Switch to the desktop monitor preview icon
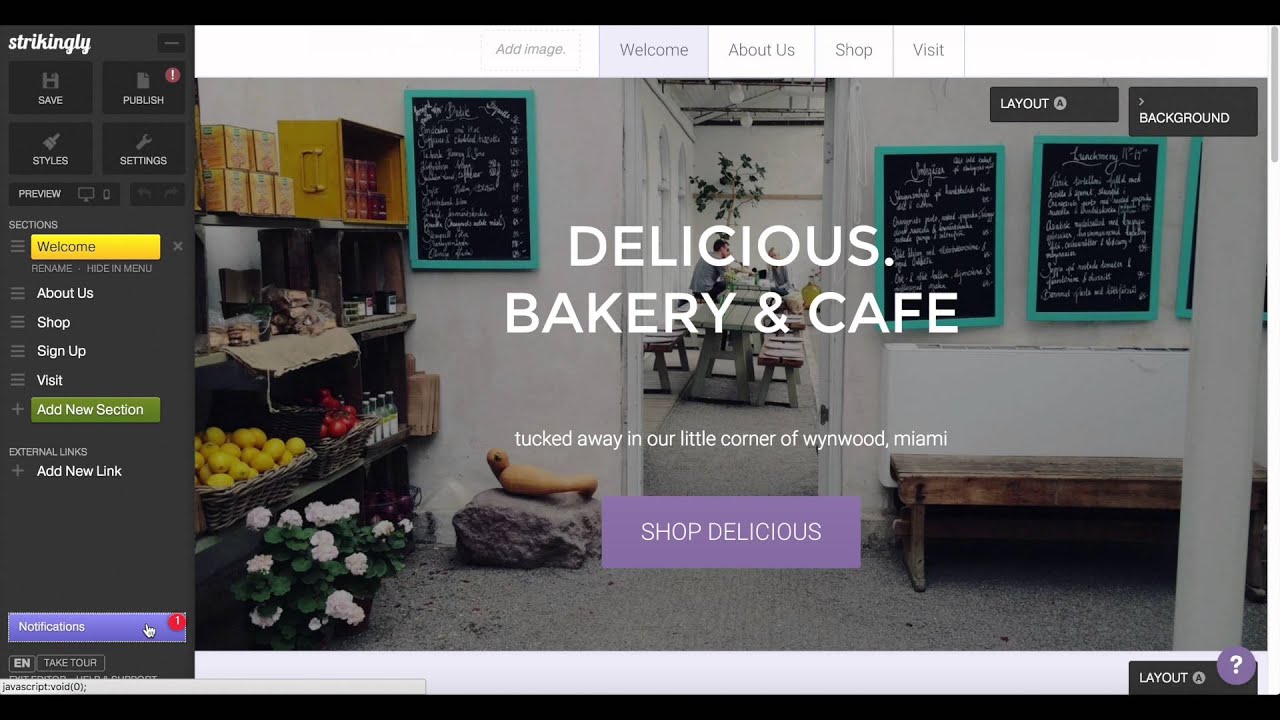The width and height of the screenshot is (1280, 720). pyautogui.click(x=86, y=194)
